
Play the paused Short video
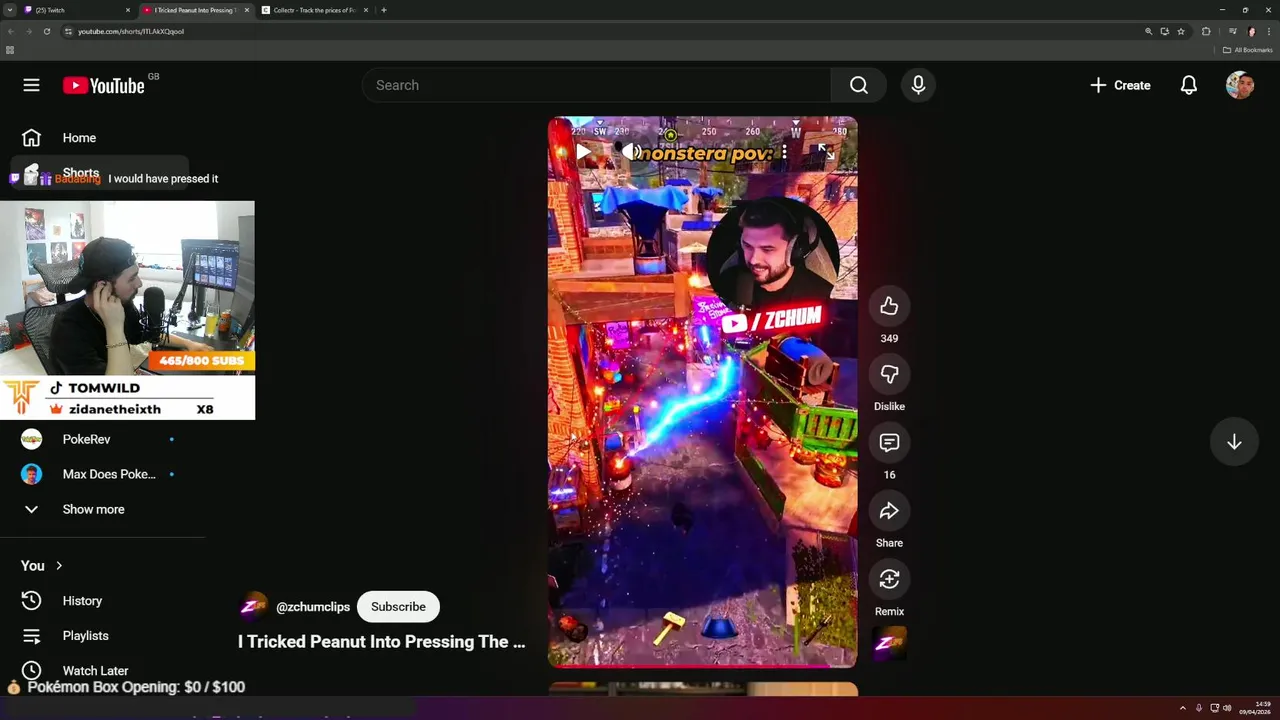coord(584,152)
